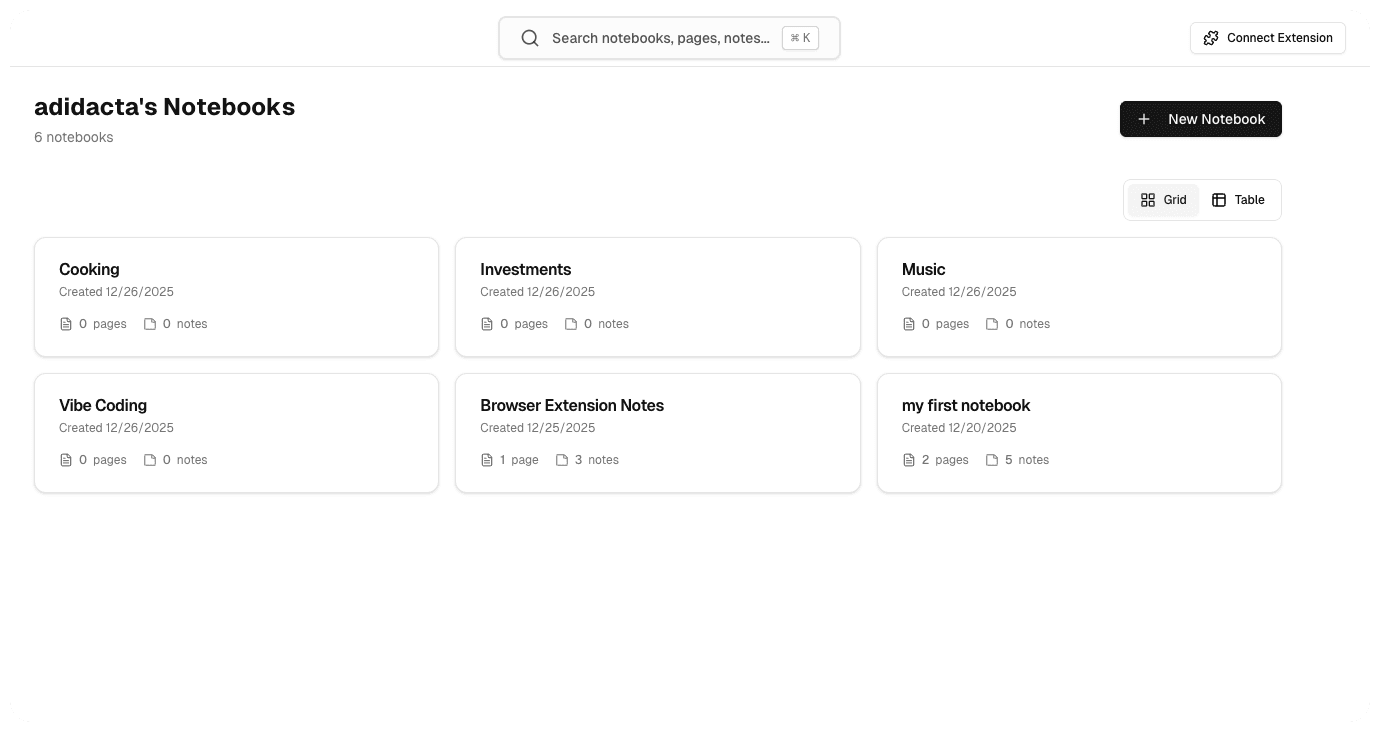Select the Table view icon
The height and width of the screenshot is (732, 1380).
tap(1220, 200)
